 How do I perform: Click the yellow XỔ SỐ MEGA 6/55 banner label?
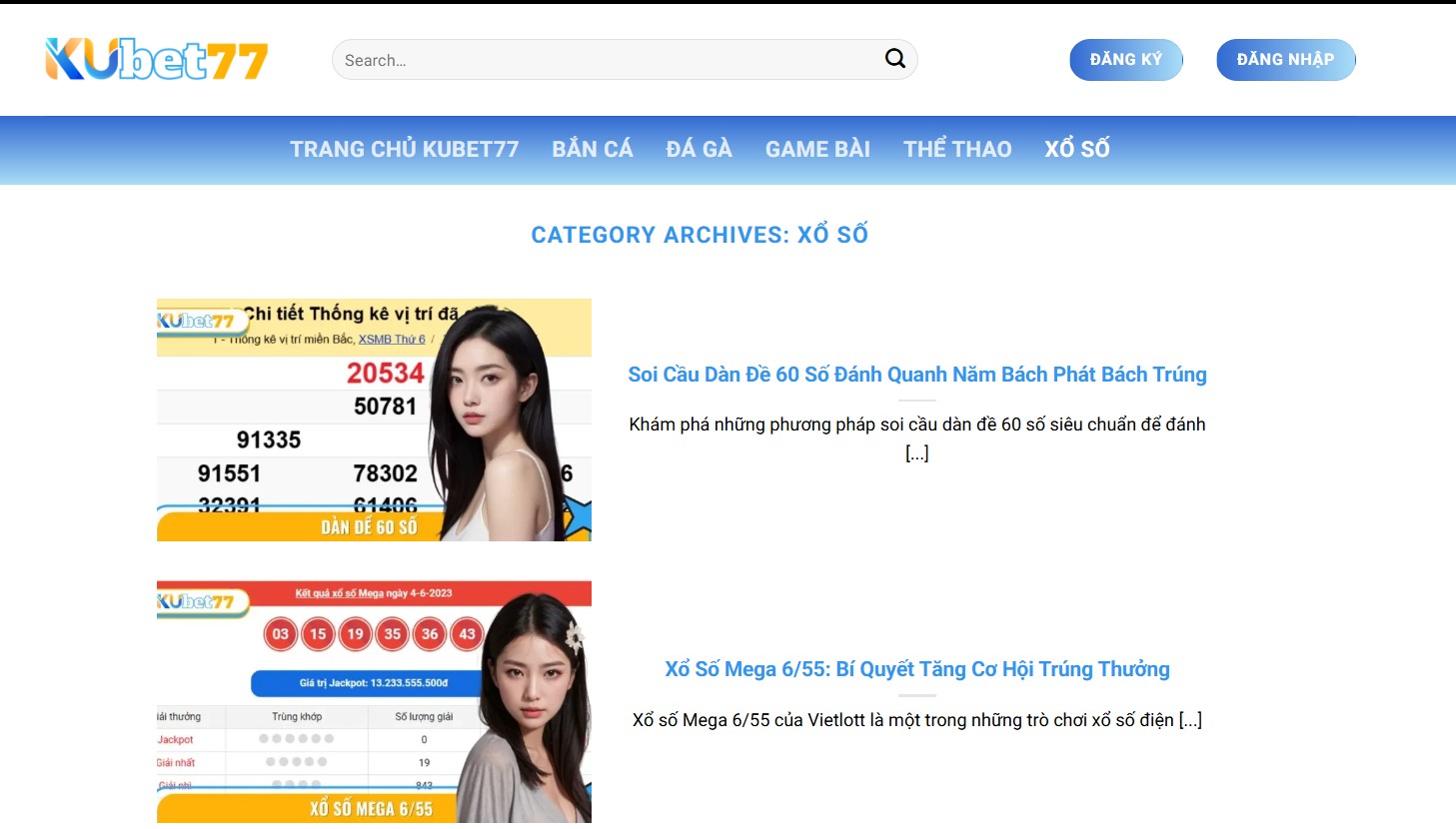click(371, 809)
